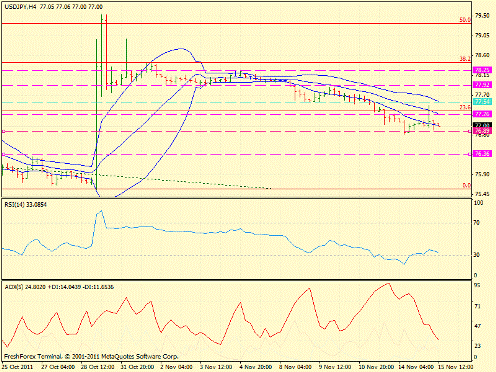The height and width of the screenshot is (372, 496).
Task: Select the 25 Oct 2011 date label
Action: click(18, 367)
